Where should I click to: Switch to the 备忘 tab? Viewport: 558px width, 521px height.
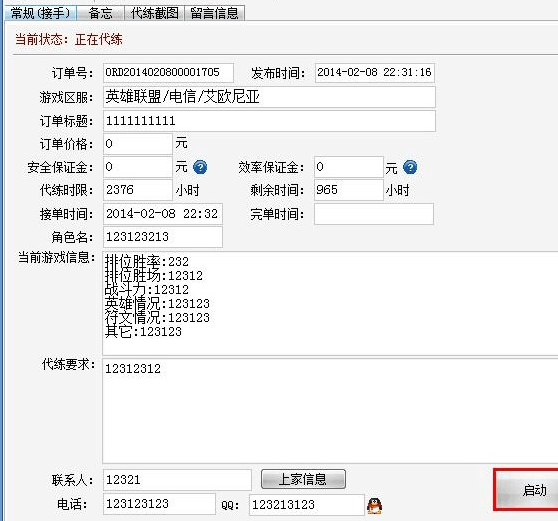click(x=101, y=13)
